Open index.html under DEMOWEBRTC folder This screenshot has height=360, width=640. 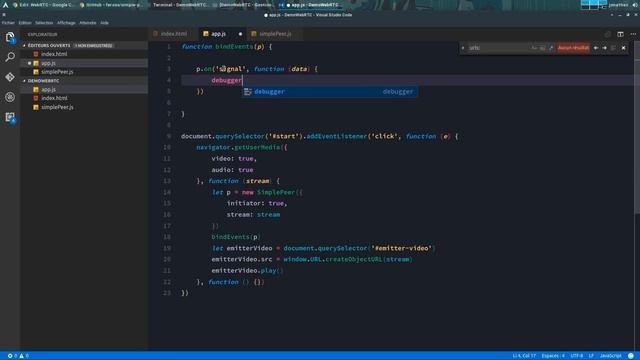(84, 98)
